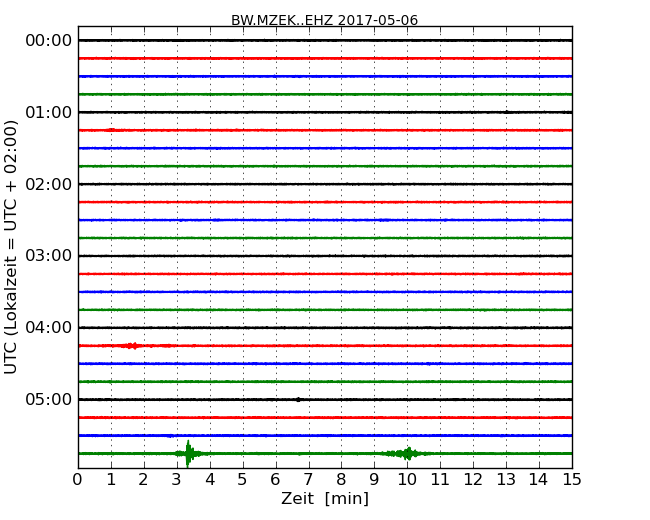Click the UTC Lokalzeit y-axis label

[12, 247]
